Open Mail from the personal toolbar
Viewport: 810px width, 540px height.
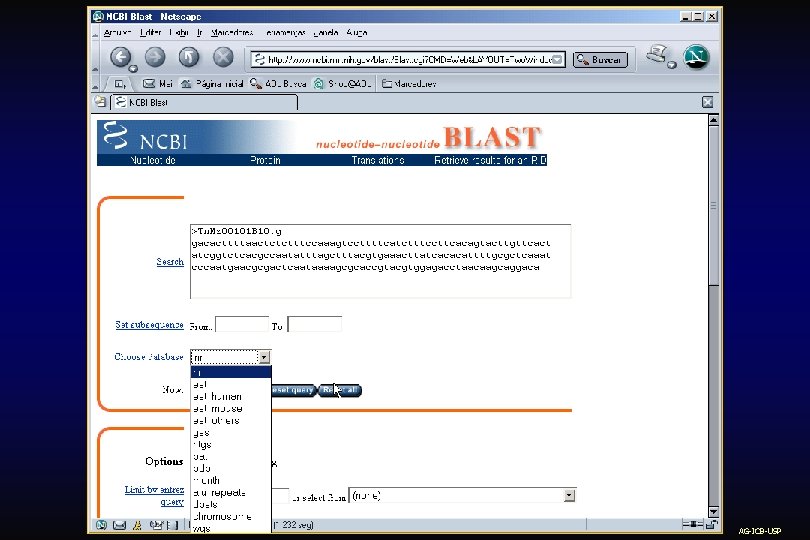(158, 83)
